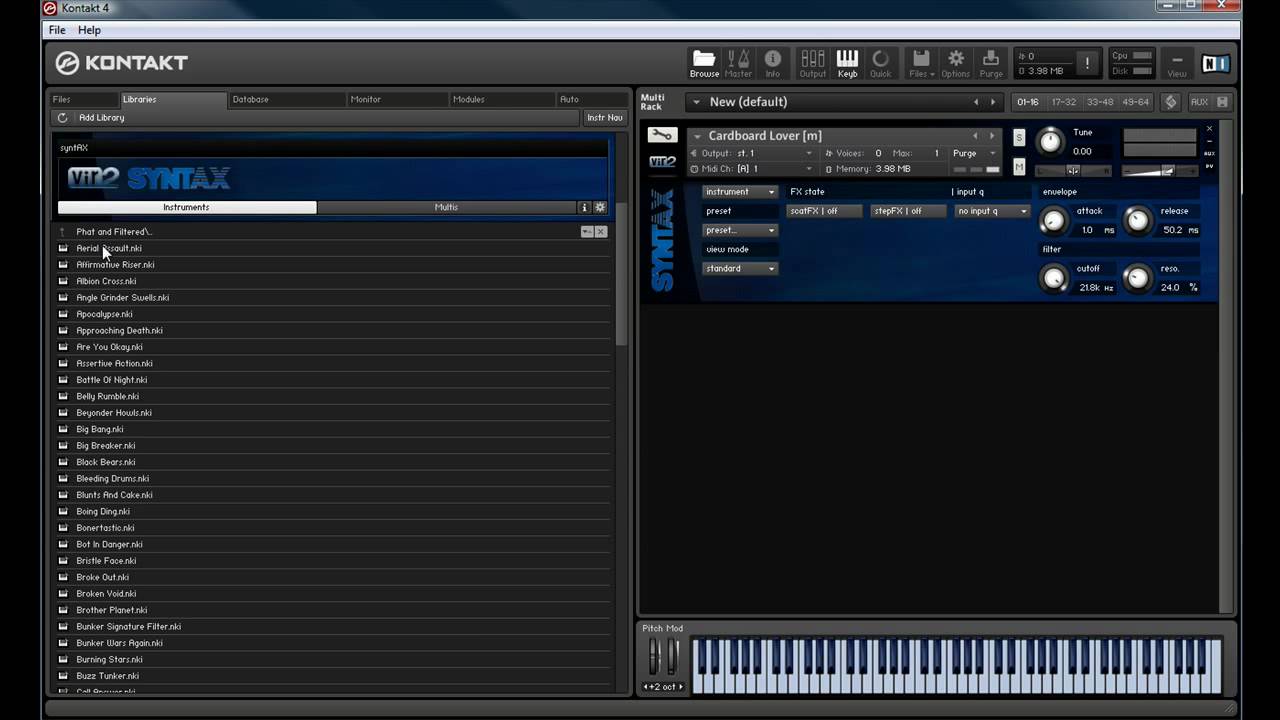The width and height of the screenshot is (1280, 720).
Task: Show the Info pane
Action: point(773,63)
